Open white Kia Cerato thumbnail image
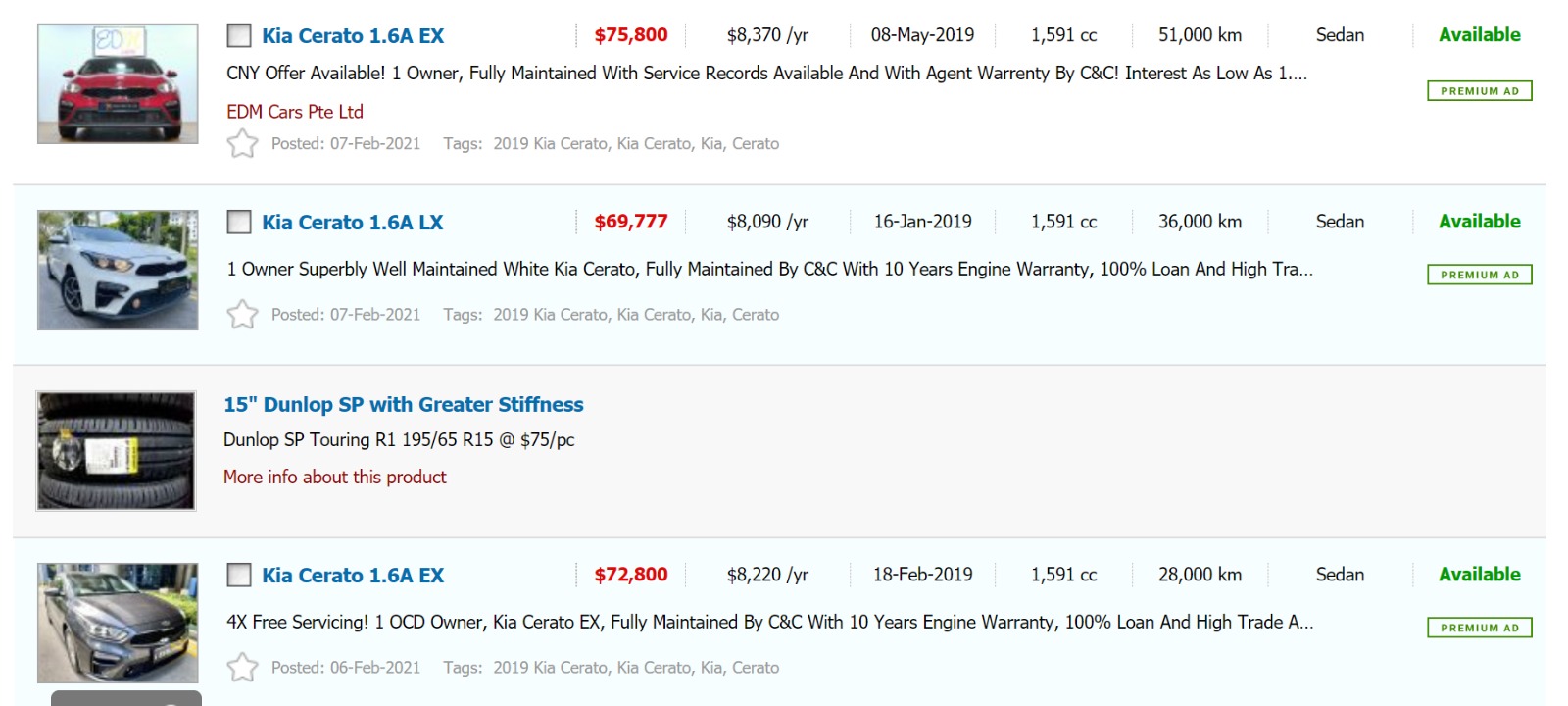Screen dimensions: 1568x706 (x=118, y=271)
